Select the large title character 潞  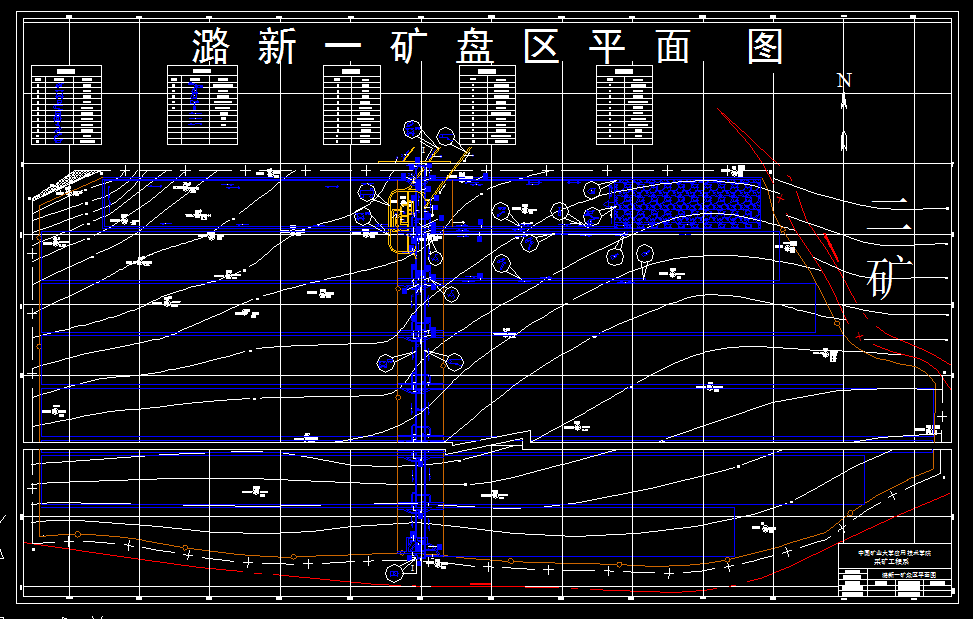211,47
